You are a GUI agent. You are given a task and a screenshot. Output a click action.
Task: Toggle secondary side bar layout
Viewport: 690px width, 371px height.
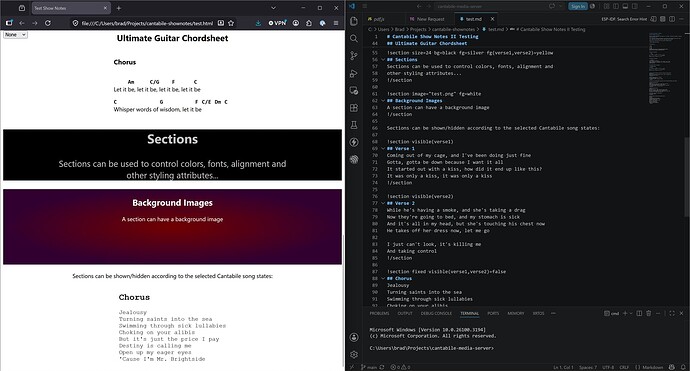pos(635,6)
